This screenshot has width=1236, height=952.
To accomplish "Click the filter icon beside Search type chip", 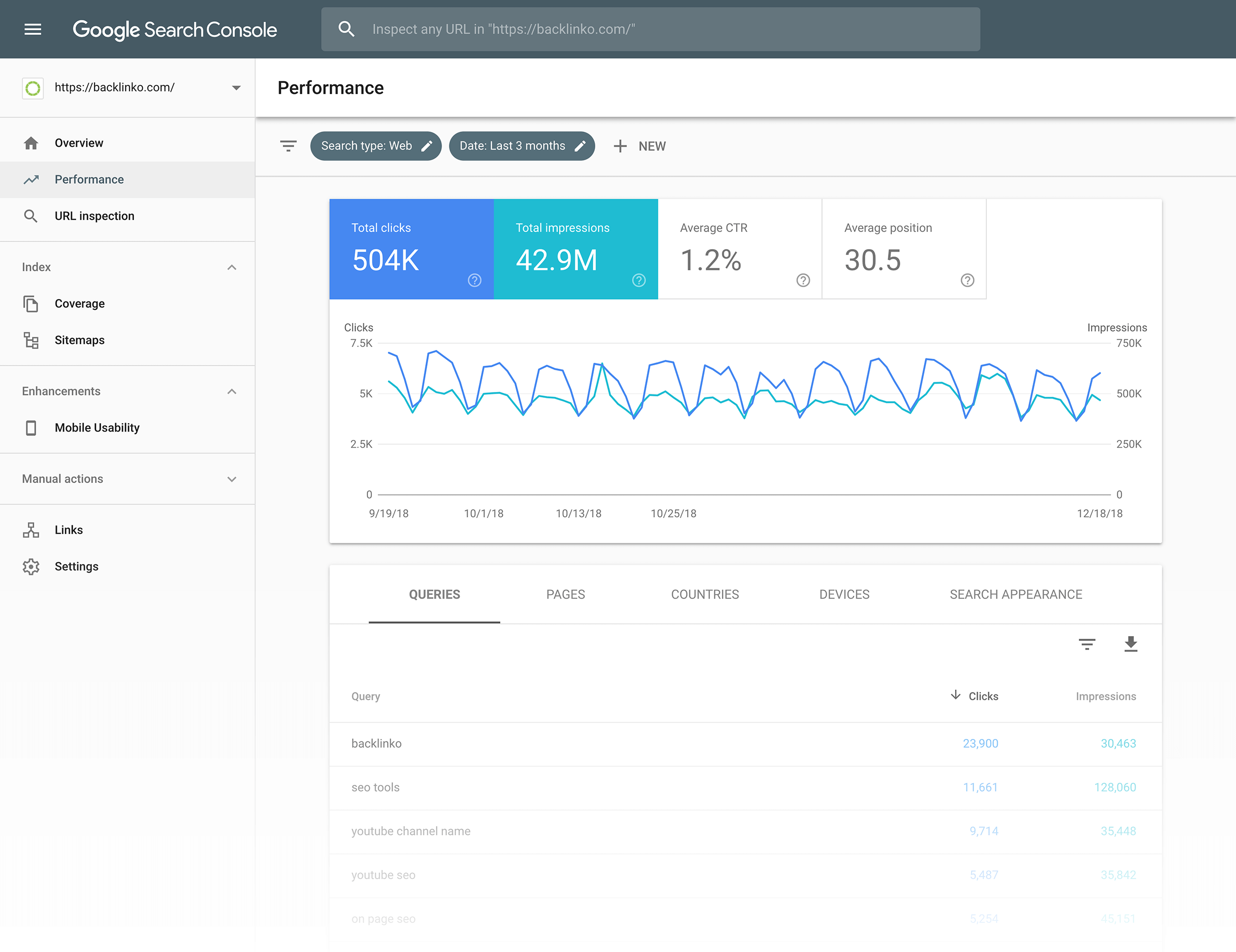I will coord(289,146).
